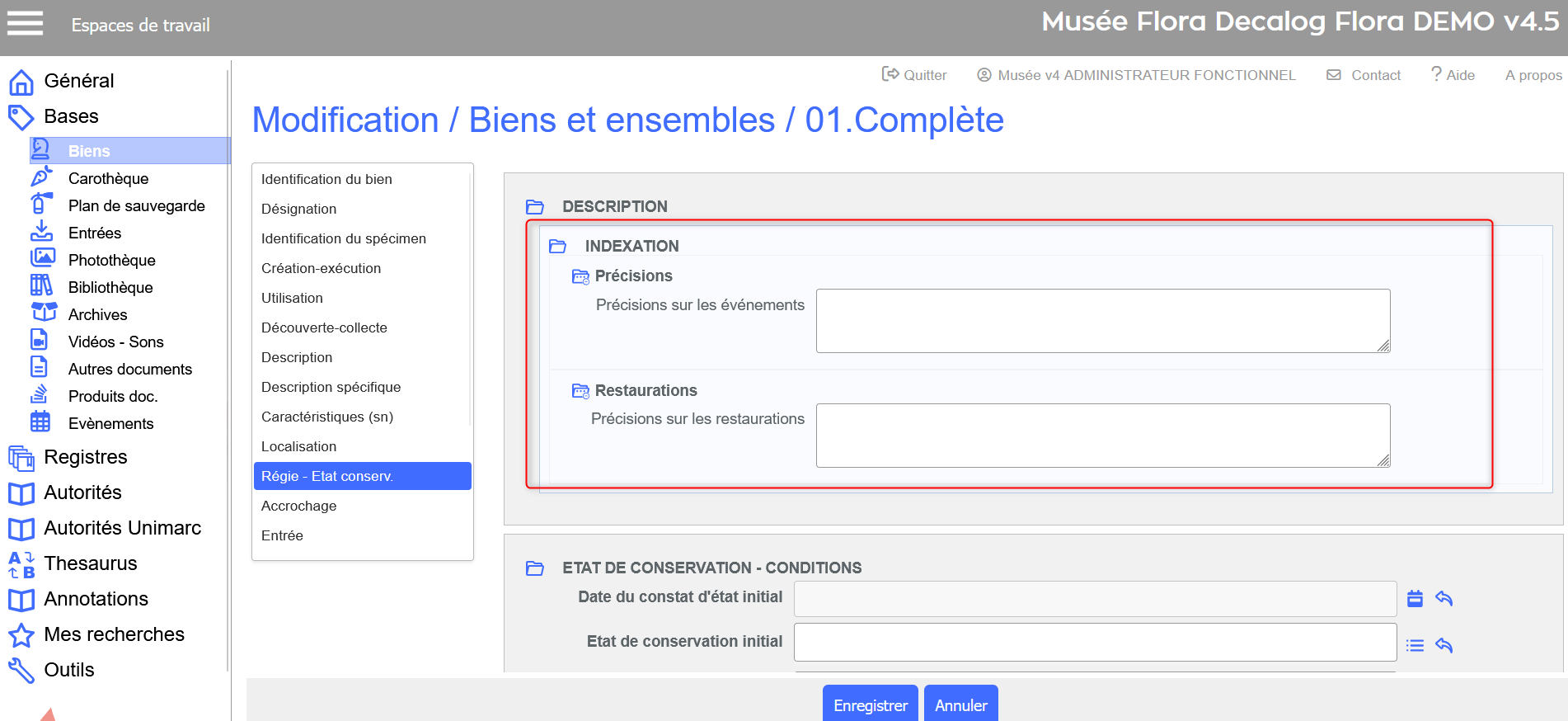Go to Localisation section
1568x721 pixels.
click(298, 446)
